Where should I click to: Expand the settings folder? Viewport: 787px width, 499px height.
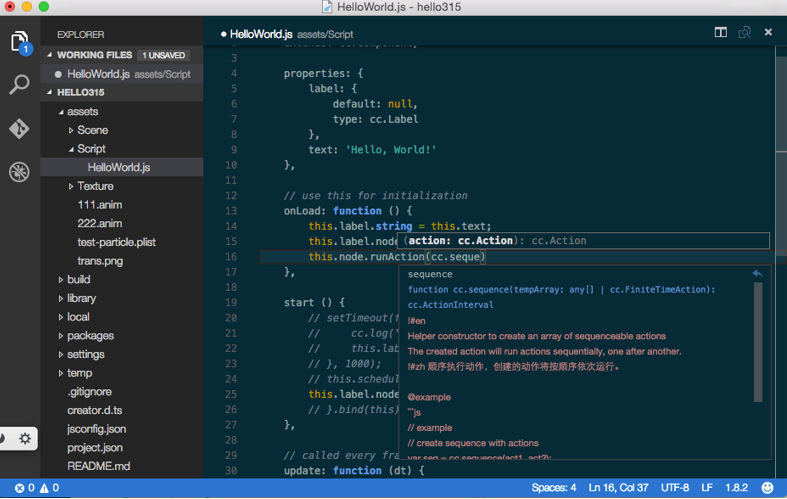pos(61,354)
